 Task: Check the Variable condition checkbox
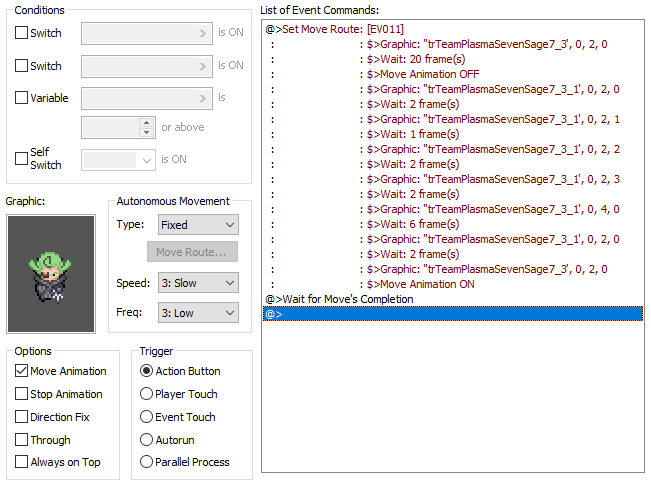click(22, 98)
